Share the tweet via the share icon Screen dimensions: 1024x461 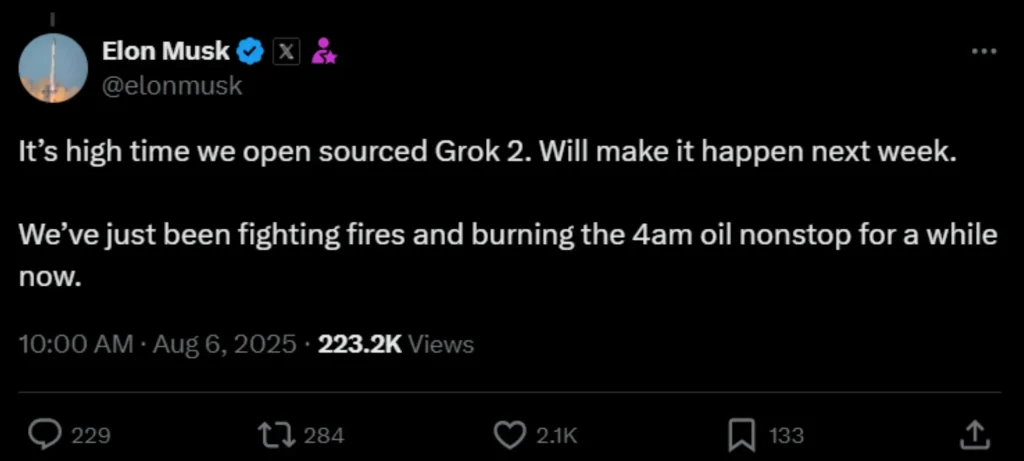pos(975,434)
